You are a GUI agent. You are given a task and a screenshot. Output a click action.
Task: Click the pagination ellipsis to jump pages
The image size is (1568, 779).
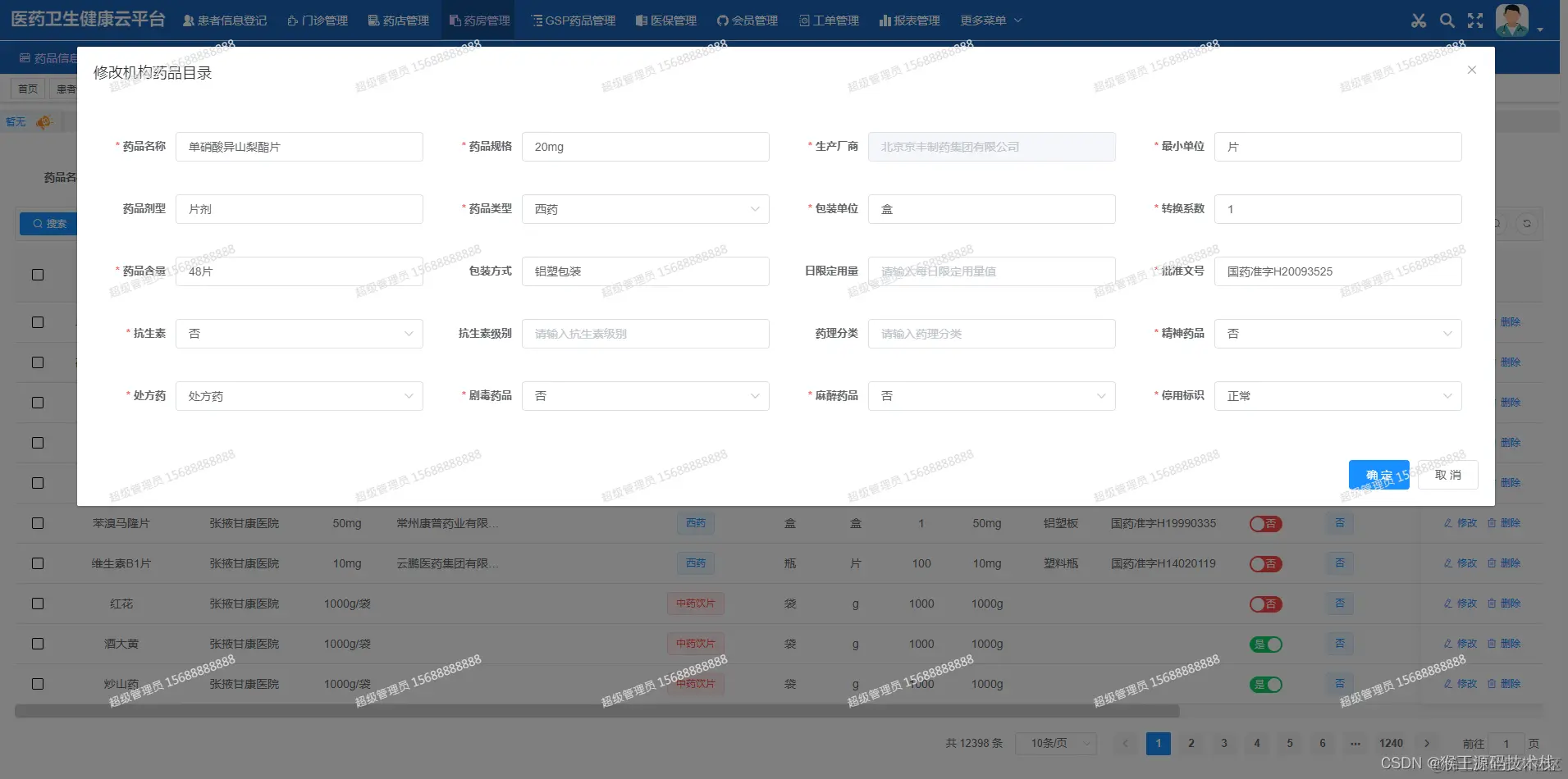tap(1355, 744)
